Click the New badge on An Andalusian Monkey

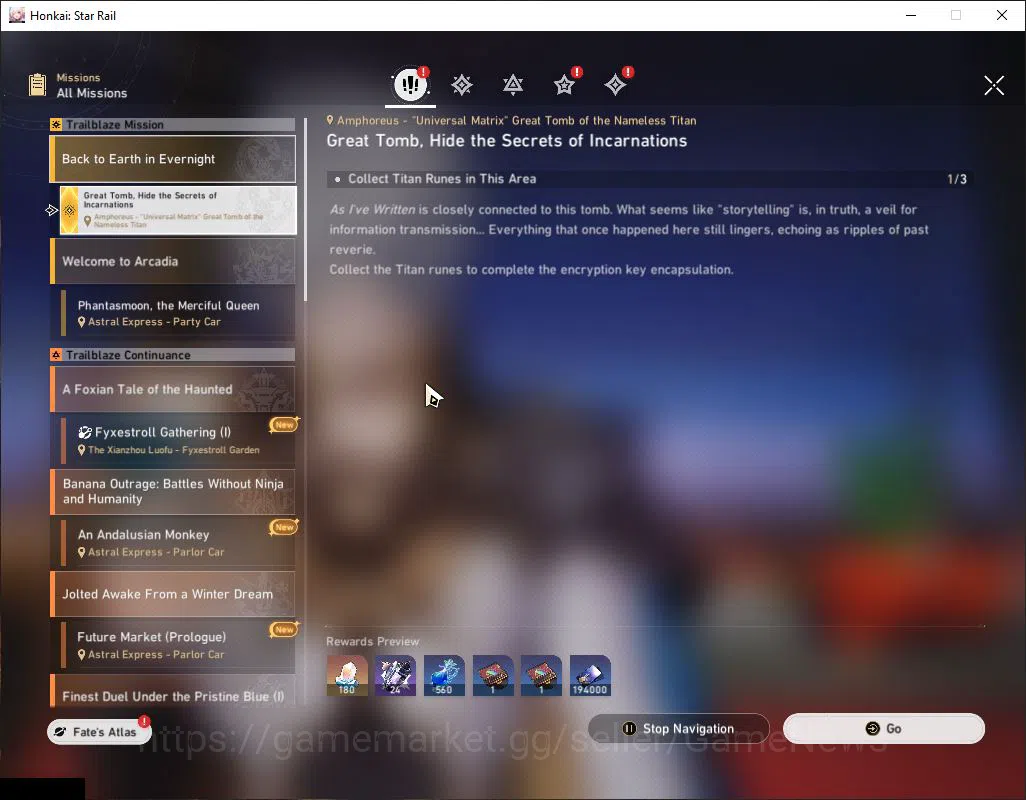point(284,527)
